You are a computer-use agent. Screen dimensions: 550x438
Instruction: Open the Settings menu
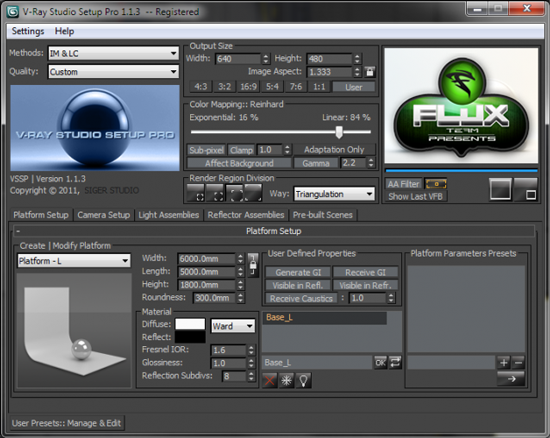coord(28,31)
